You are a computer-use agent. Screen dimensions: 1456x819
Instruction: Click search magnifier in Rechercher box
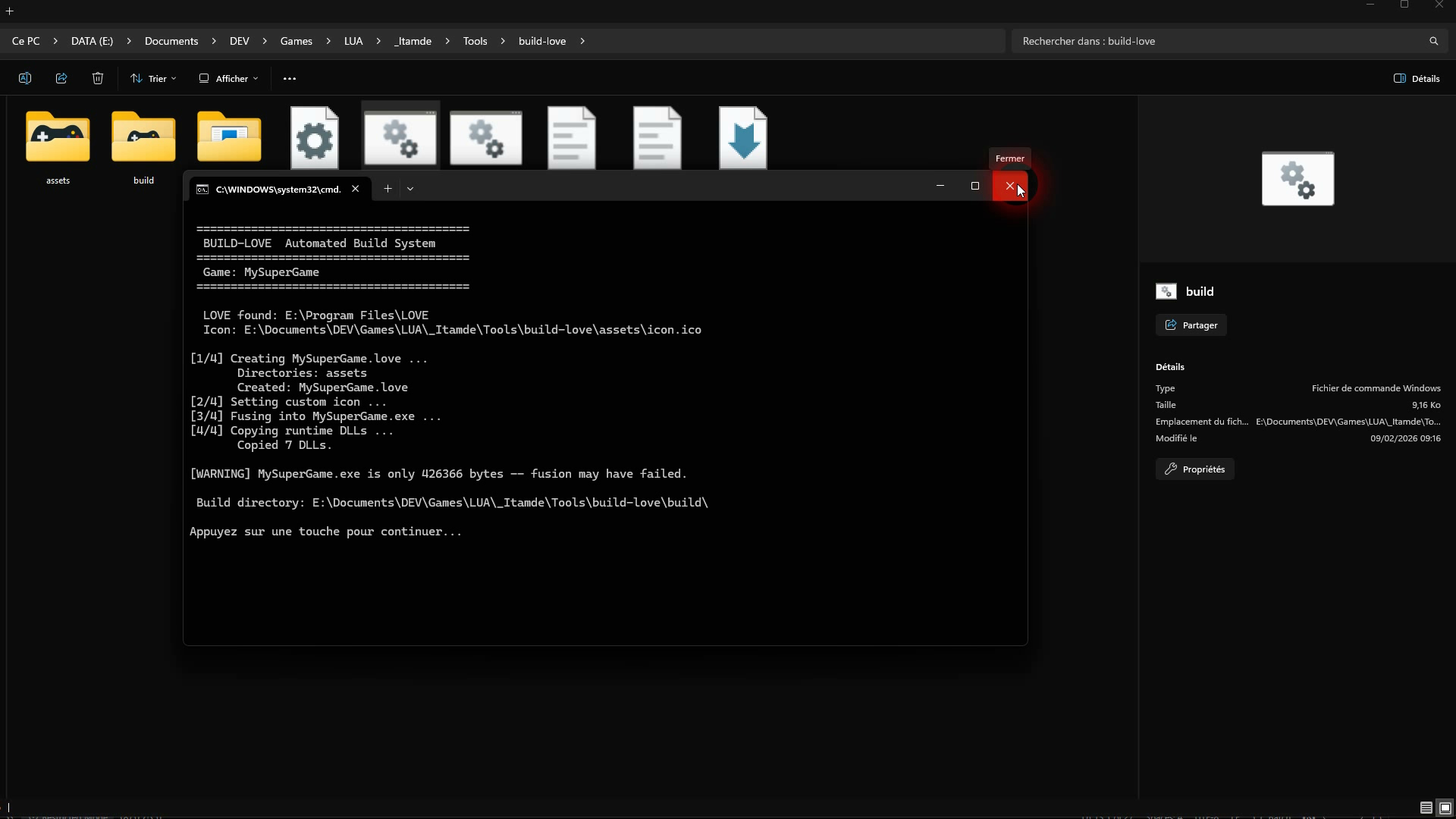pos(1433,41)
